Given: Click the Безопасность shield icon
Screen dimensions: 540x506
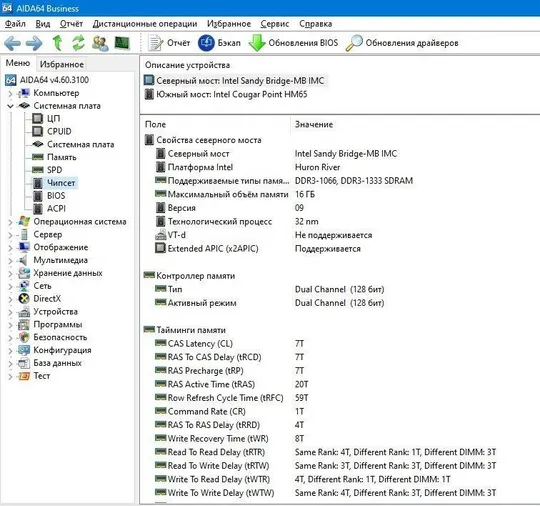Looking at the screenshot, I should pyautogui.click(x=24, y=338).
